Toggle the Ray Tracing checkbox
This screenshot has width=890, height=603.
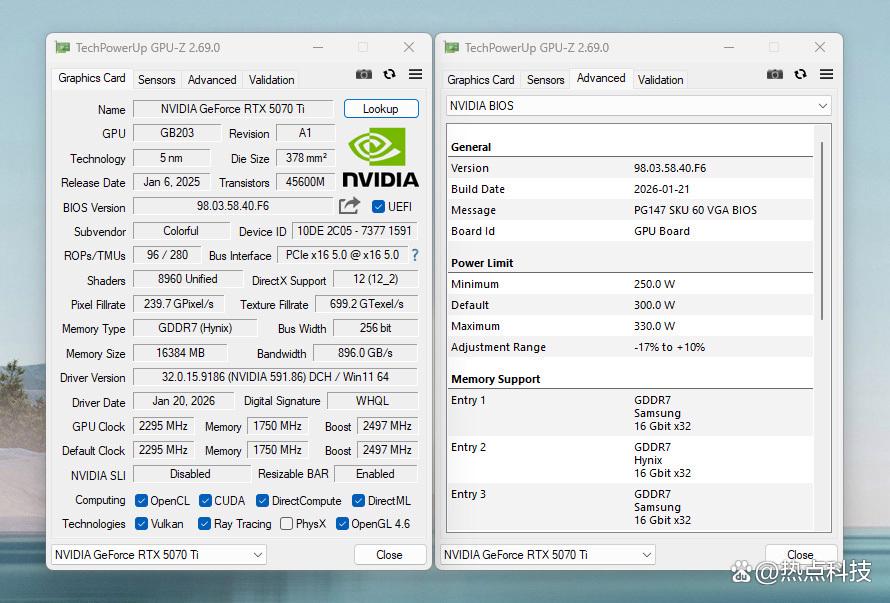204,524
